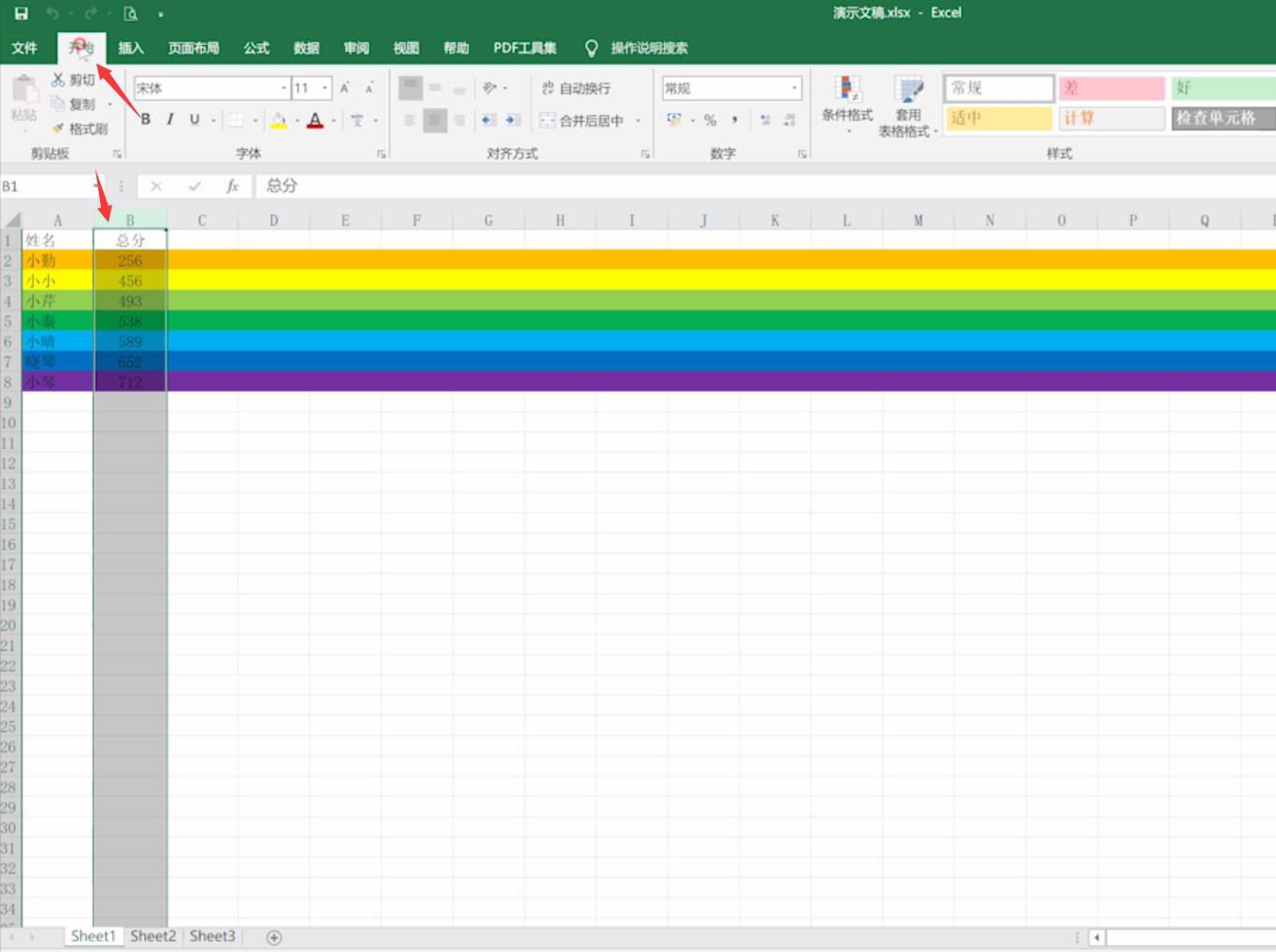1276x952 pixels.
Task: Click the select-all corner triangle
Action: click(12, 220)
